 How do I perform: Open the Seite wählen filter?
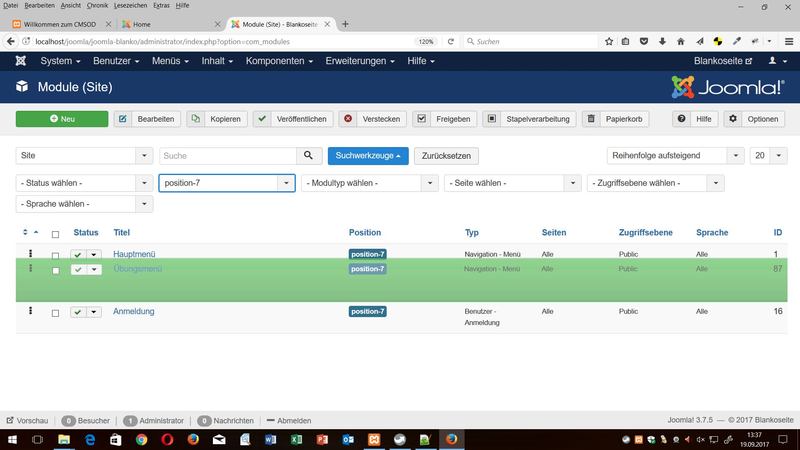click(513, 183)
